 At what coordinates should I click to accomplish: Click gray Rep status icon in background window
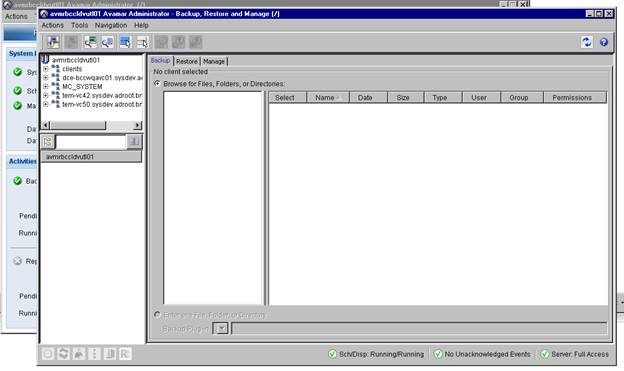17,261
